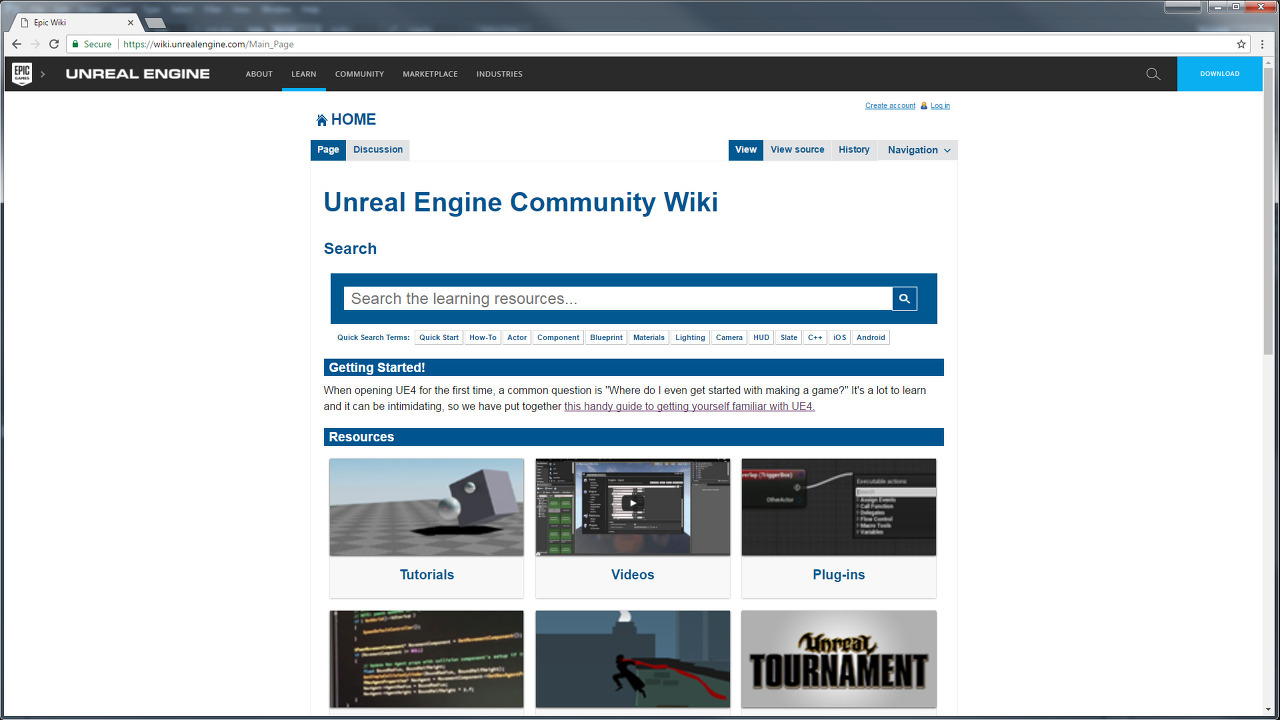The image size is (1280, 720).
Task: Close the Epic Wiki browser tab
Action: pyautogui.click(x=130, y=22)
